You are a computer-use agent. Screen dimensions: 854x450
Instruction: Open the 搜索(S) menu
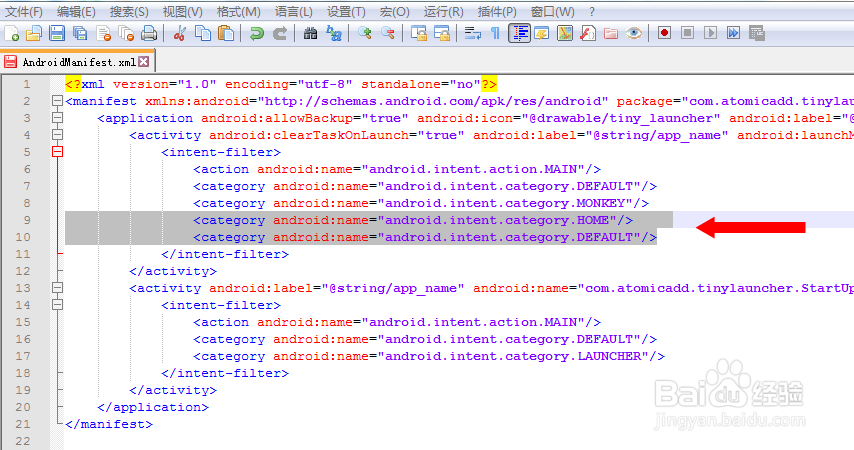129,11
